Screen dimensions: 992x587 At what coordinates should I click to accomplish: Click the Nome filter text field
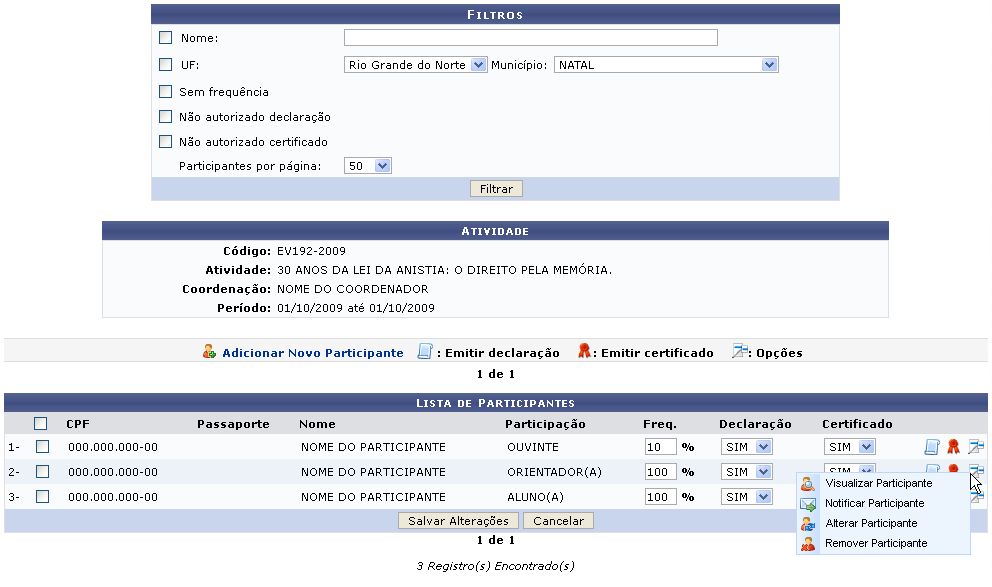[x=530, y=38]
